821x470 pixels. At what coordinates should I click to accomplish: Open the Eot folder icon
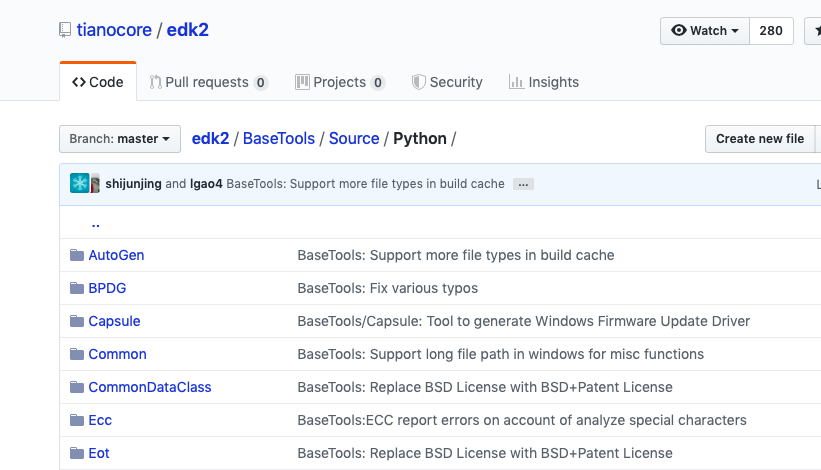pos(77,453)
